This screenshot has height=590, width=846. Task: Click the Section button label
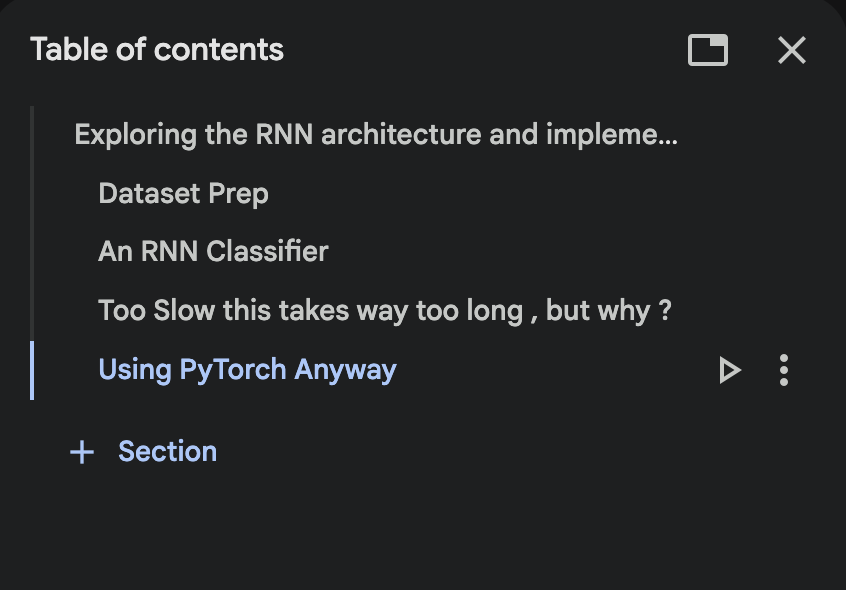pos(167,452)
